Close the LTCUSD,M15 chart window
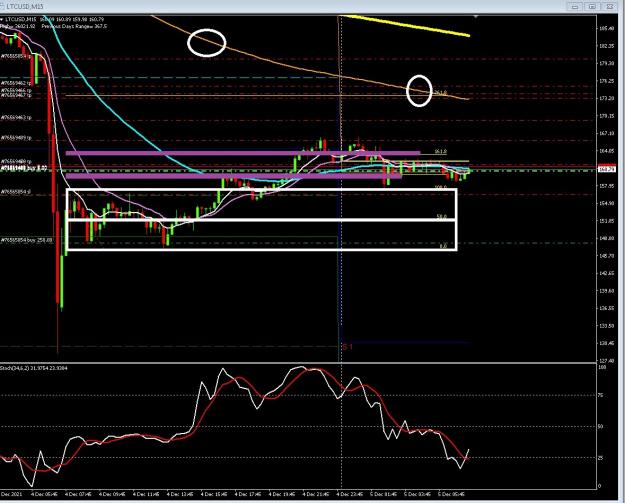The image size is (625, 503). click(609, 6)
